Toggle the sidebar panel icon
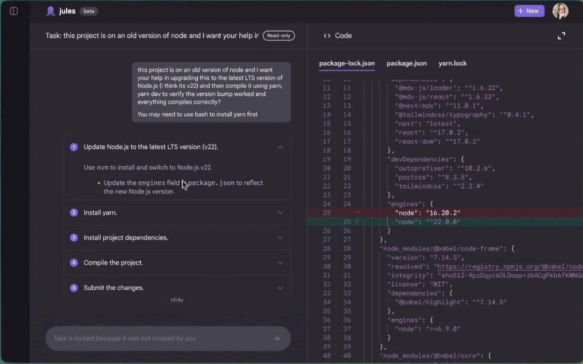 (x=14, y=11)
